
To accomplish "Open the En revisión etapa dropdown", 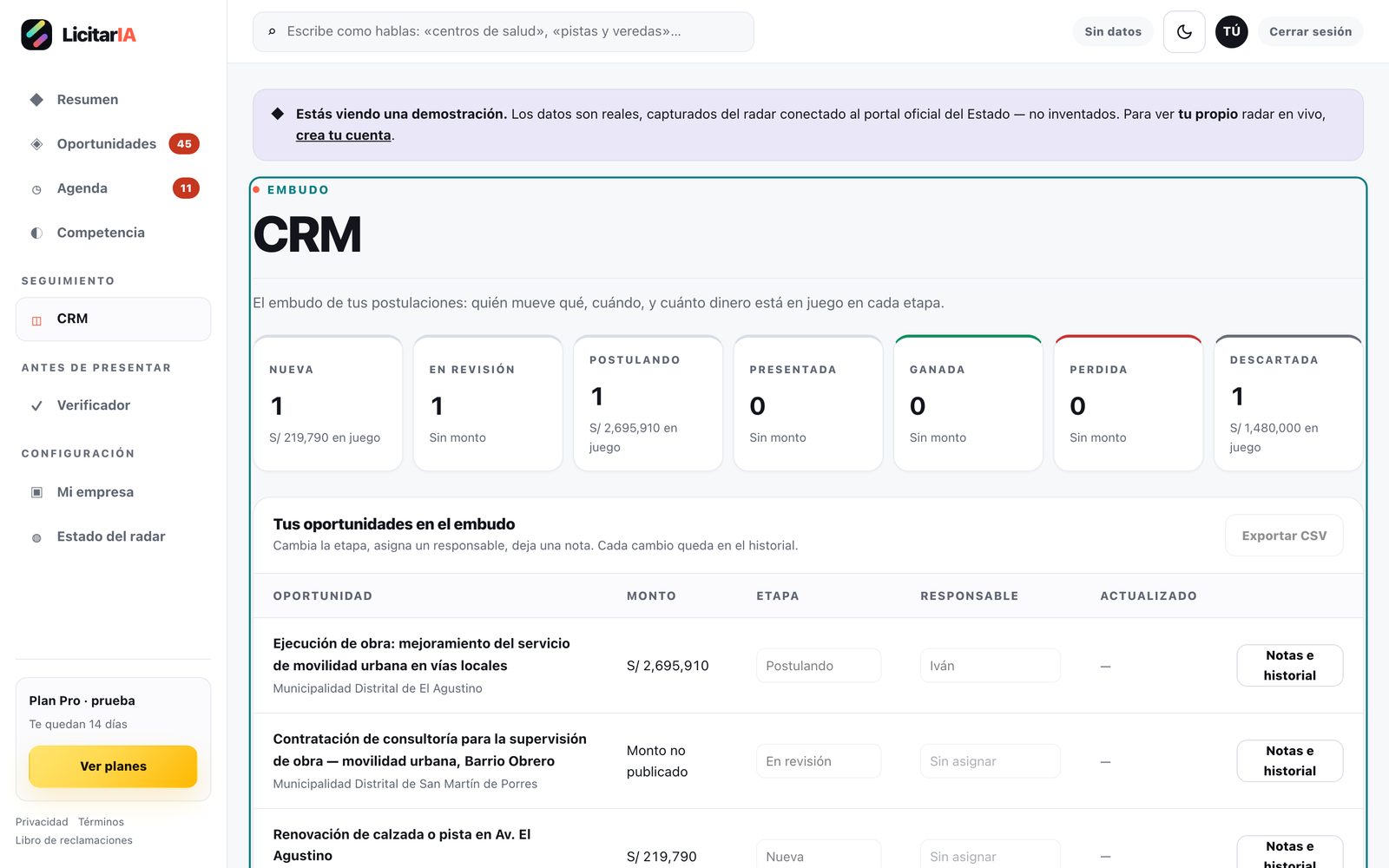I will click(x=819, y=761).
